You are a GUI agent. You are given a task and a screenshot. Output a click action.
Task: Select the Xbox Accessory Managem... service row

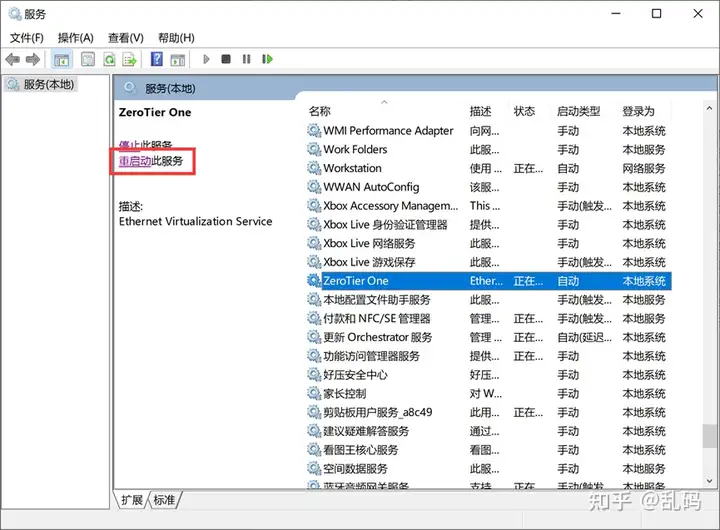(x=489, y=206)
